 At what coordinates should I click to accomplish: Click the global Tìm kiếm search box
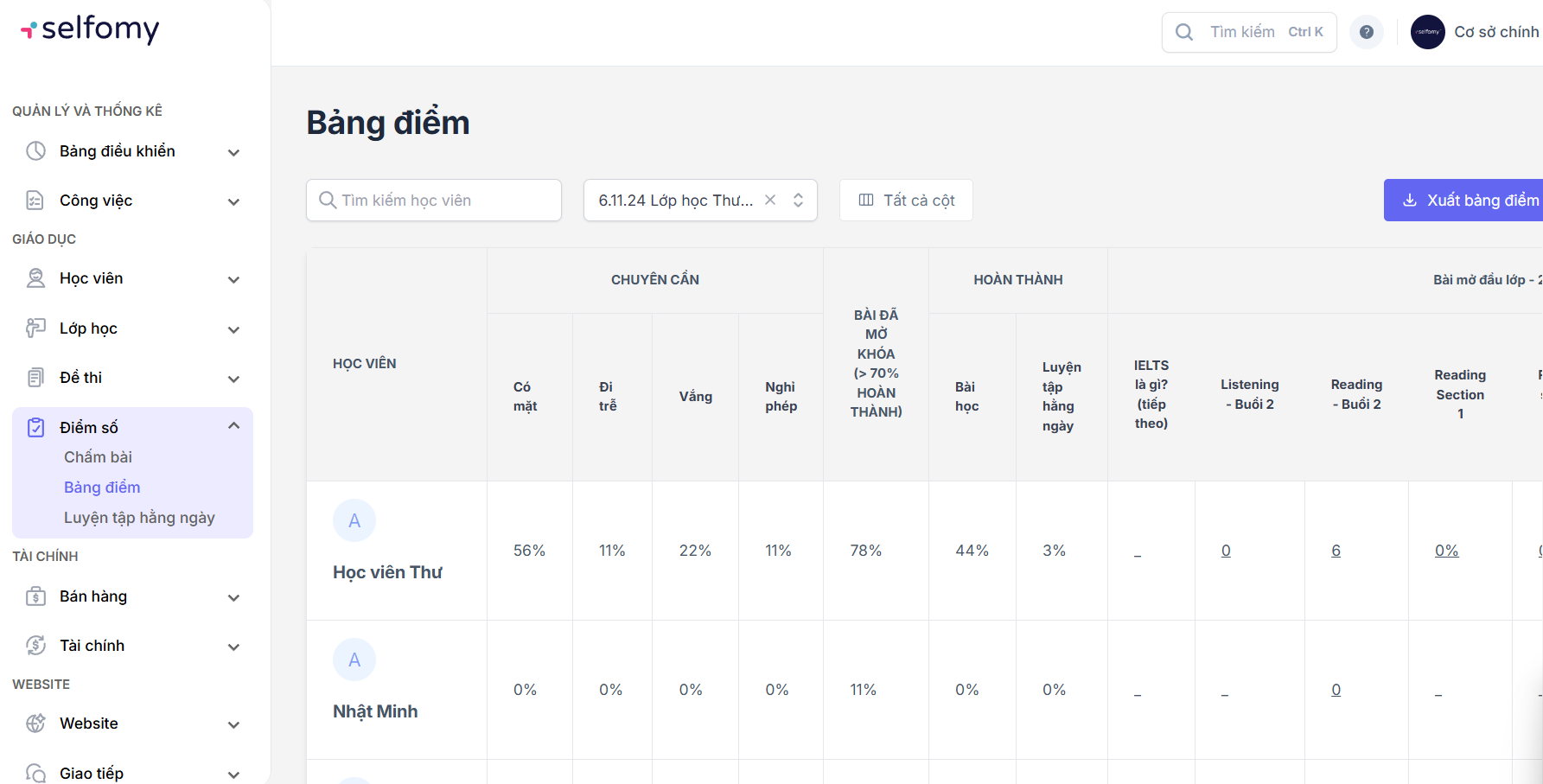(x=1249, y=32)
